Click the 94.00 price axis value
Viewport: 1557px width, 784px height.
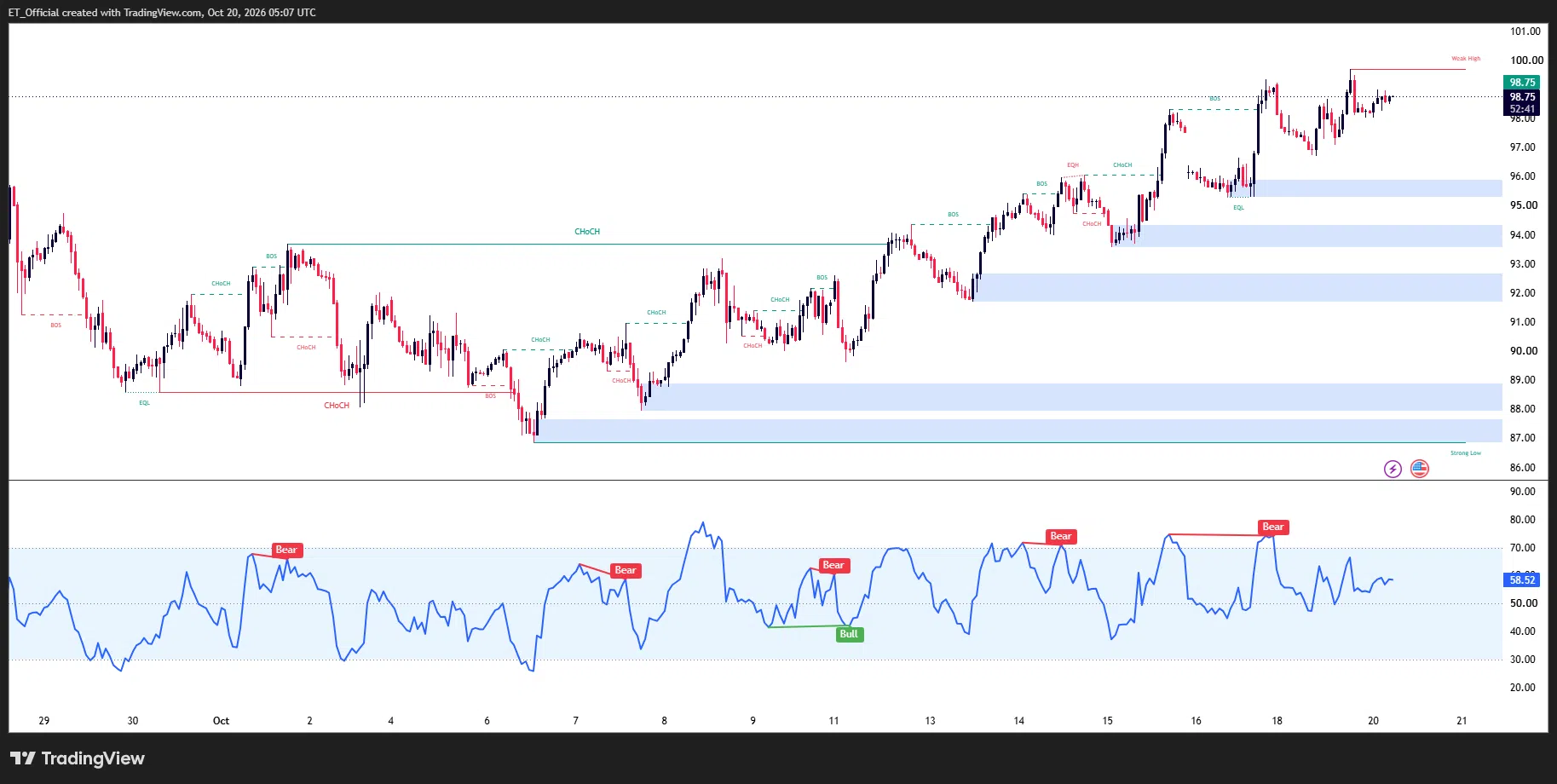click(x=1524, y=235)
